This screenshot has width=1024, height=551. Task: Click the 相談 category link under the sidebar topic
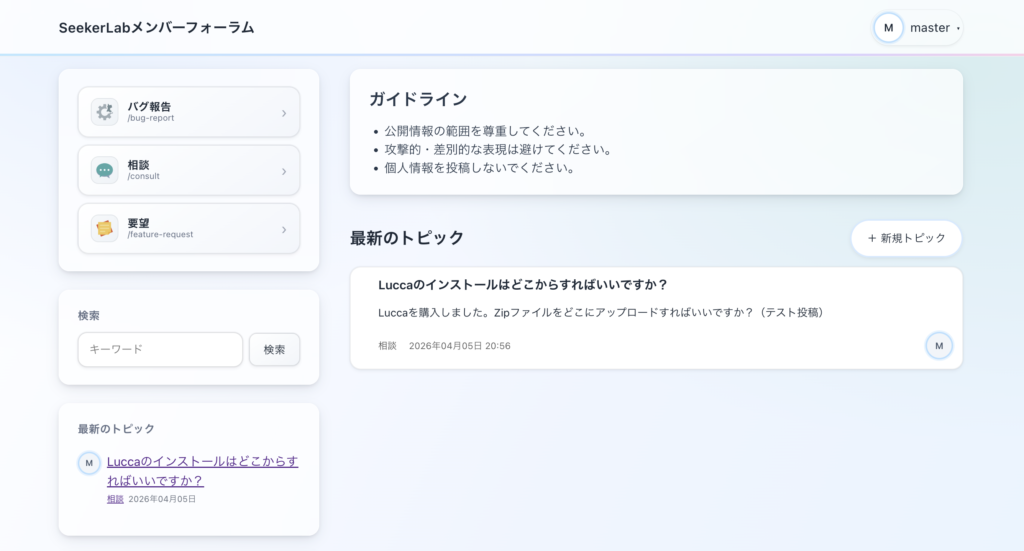pos(115,499)
